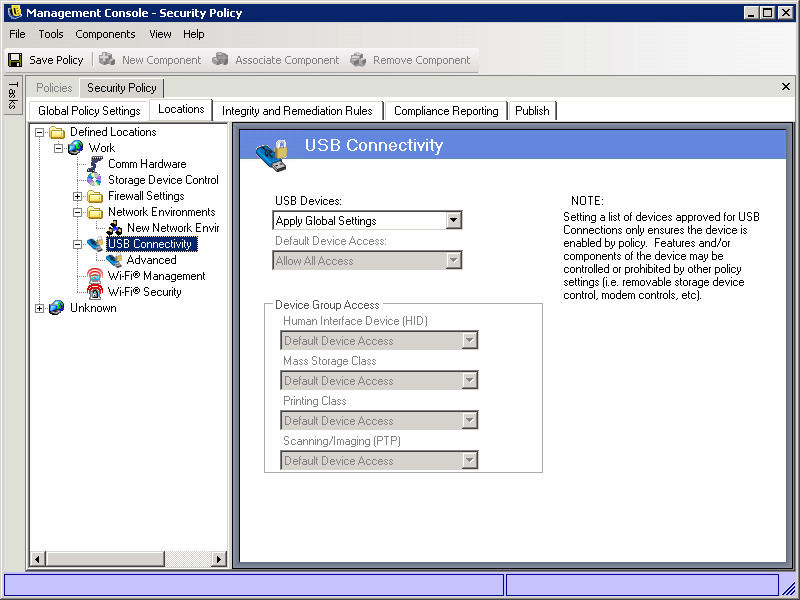This screenshot has height=600, width=800.
Task: Open the Compliance Reporting tab
Action: pos(446,111)
